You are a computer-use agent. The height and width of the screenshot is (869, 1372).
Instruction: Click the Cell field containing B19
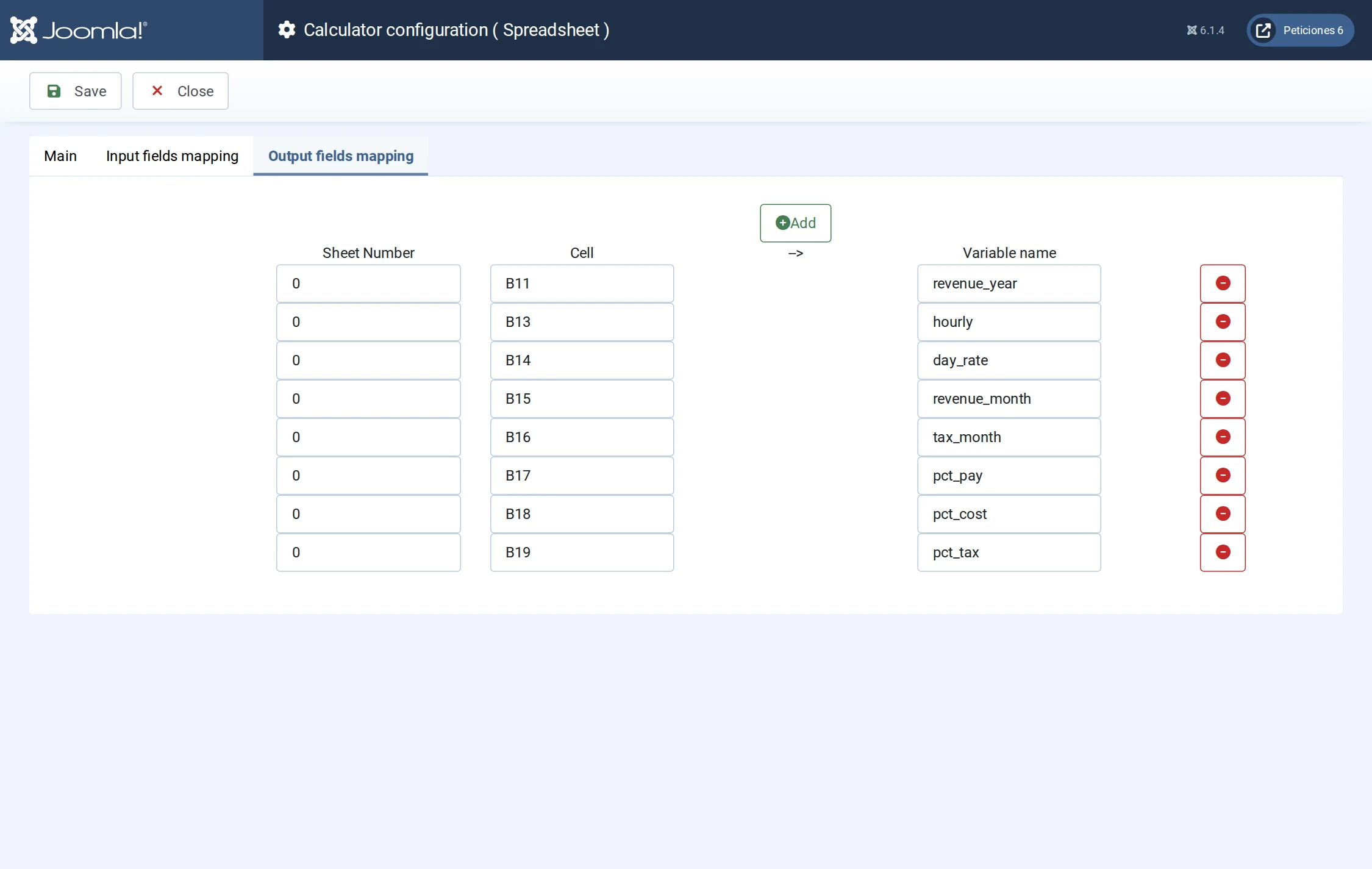(582, 553)
